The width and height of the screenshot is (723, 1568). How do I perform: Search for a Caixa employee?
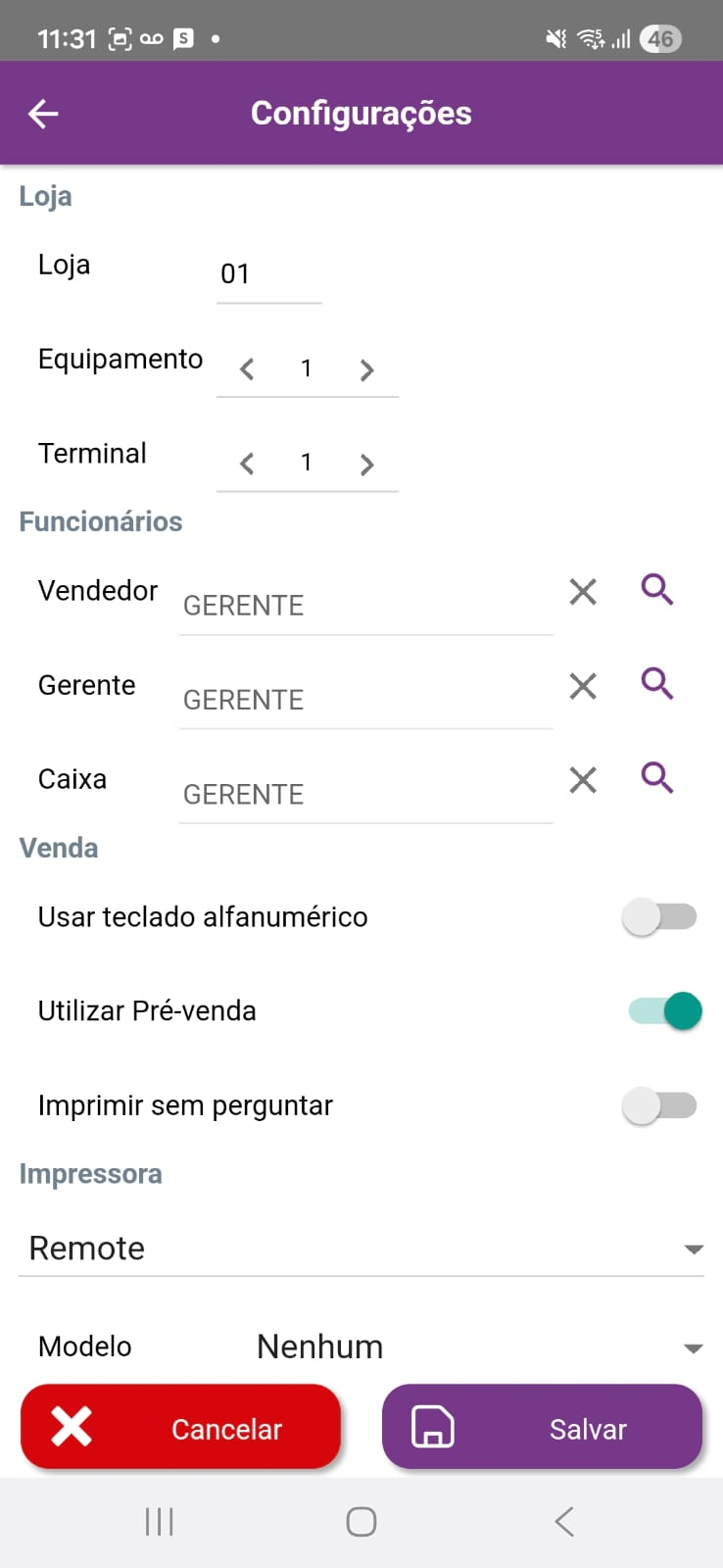coord(656,778)
